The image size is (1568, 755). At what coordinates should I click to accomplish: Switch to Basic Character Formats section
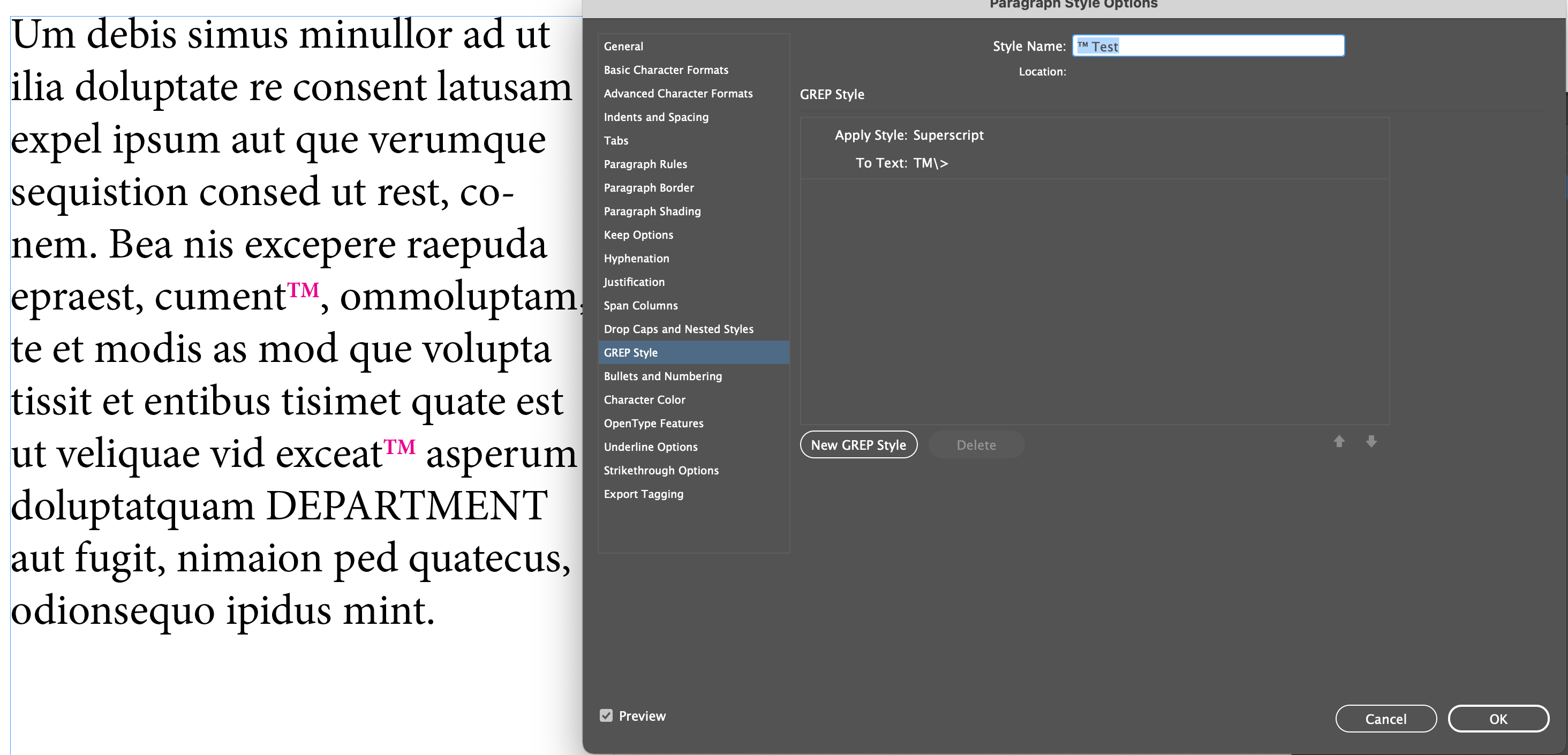665,70
